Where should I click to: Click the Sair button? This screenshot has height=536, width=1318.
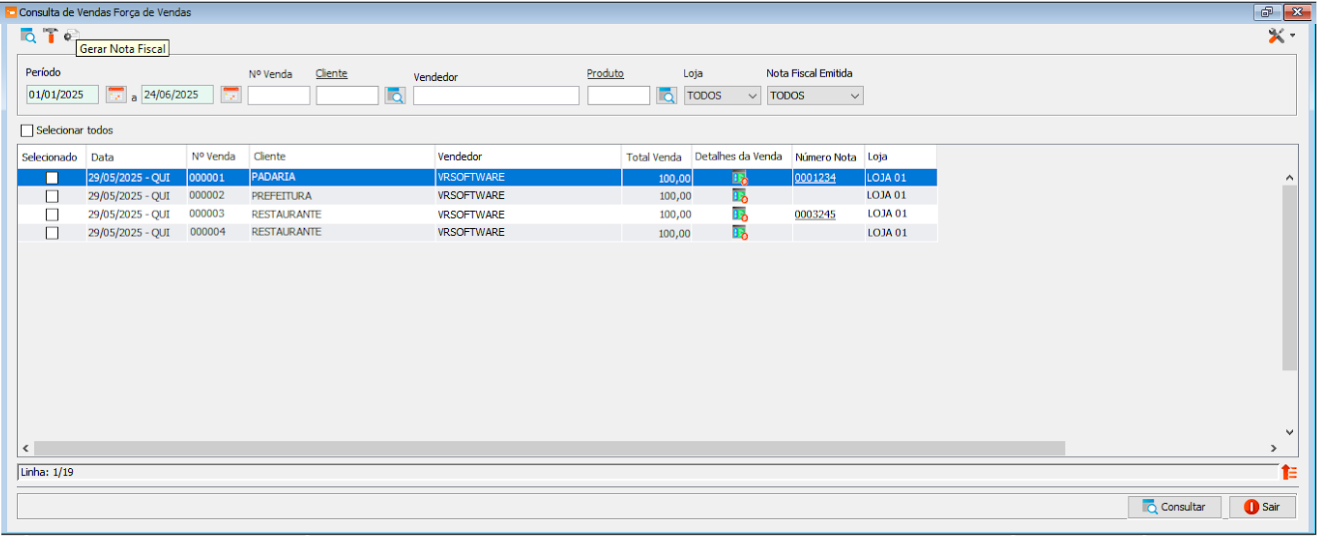pyautogui.click(x=1262, y=507)
